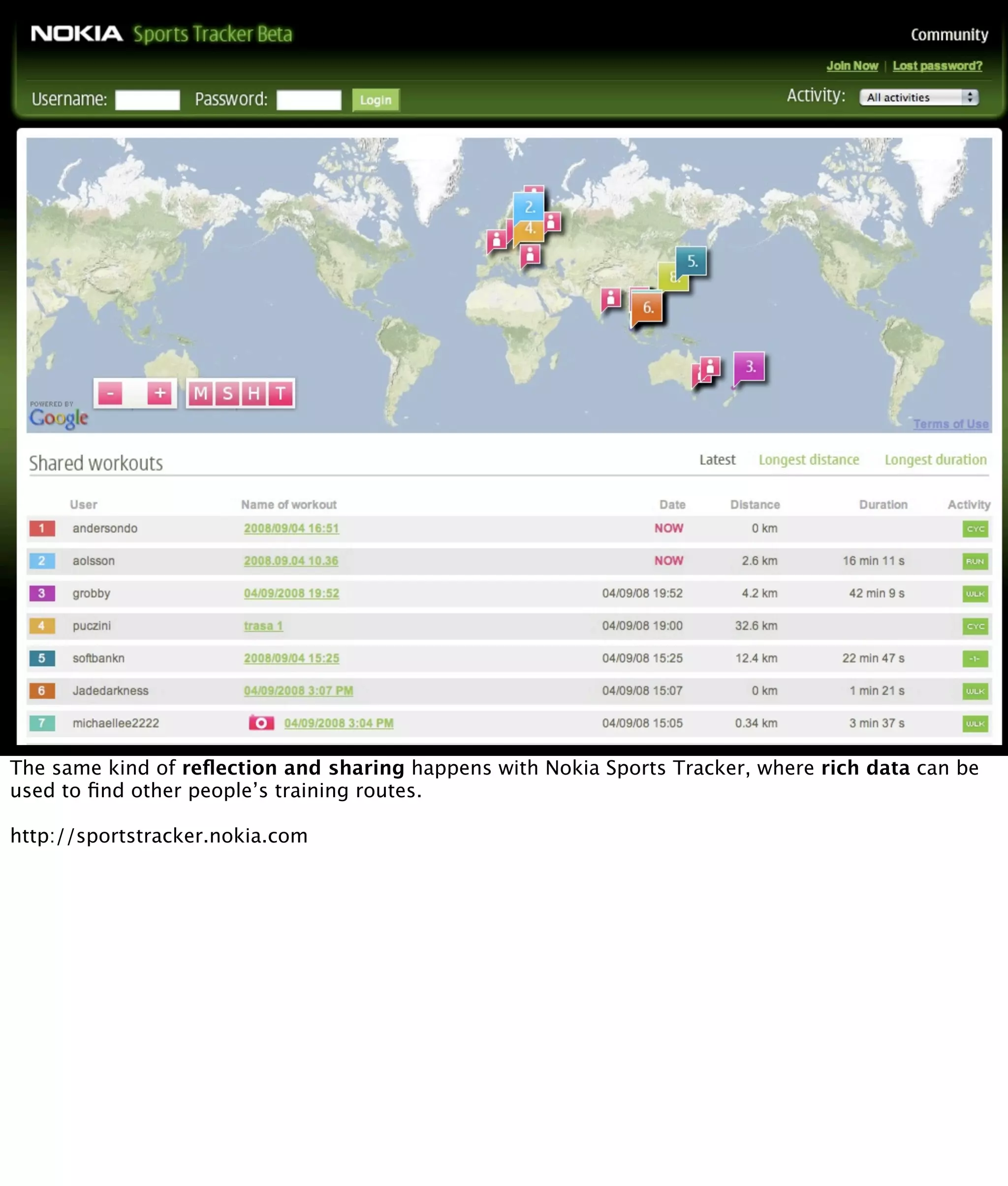The image size is (1008, 1186).
Task: Open workout 04/09/2008 3:07 PM link
Action: tap(298, 691)
